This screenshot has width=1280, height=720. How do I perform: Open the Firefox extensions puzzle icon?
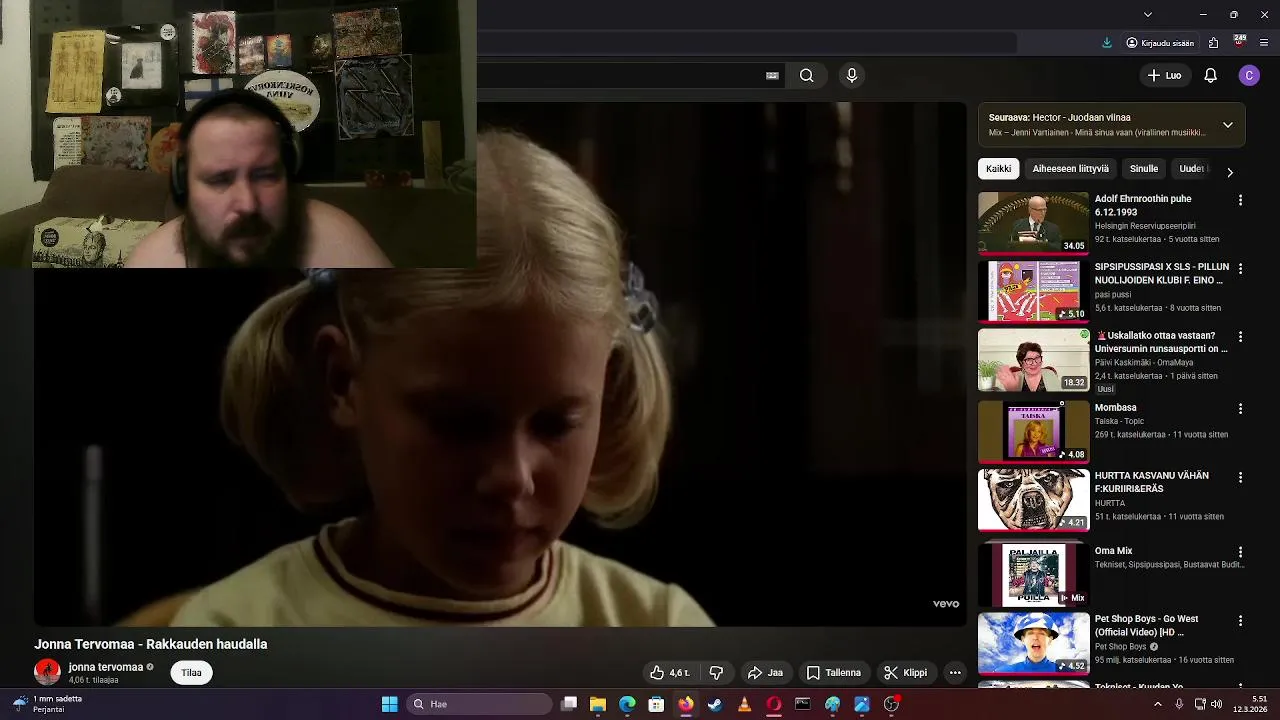pos(1213,43)
